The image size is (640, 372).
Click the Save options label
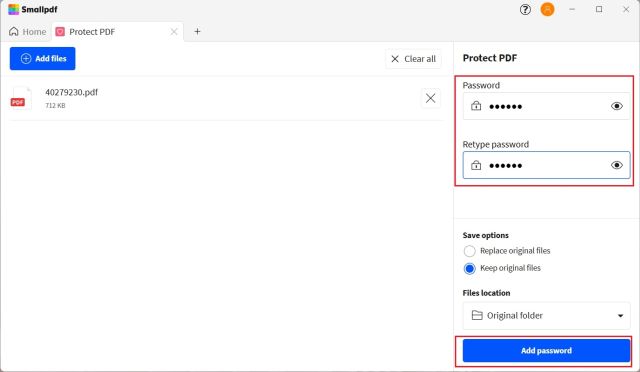(485, 235)
